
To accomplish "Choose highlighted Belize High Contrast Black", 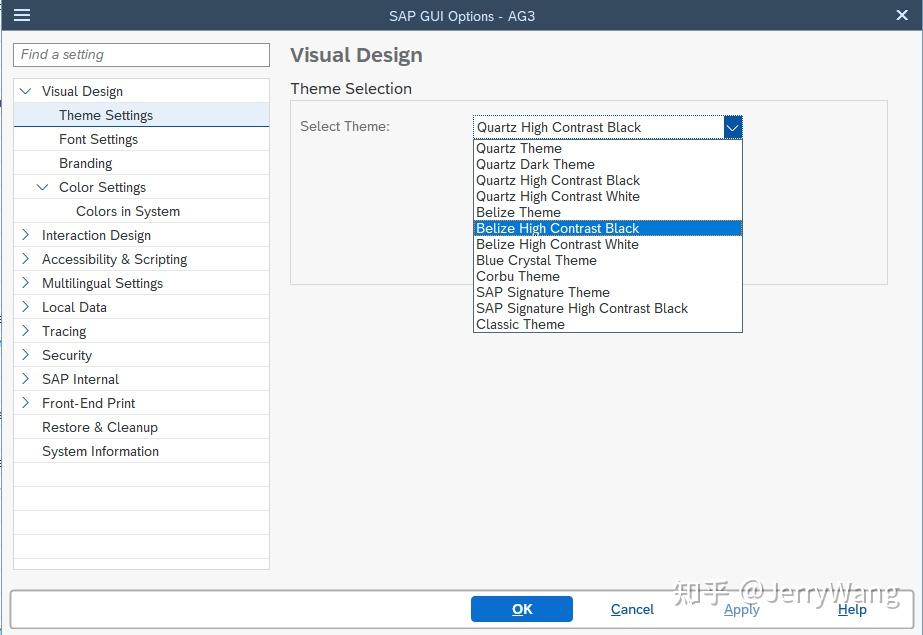I will (607, 228).
